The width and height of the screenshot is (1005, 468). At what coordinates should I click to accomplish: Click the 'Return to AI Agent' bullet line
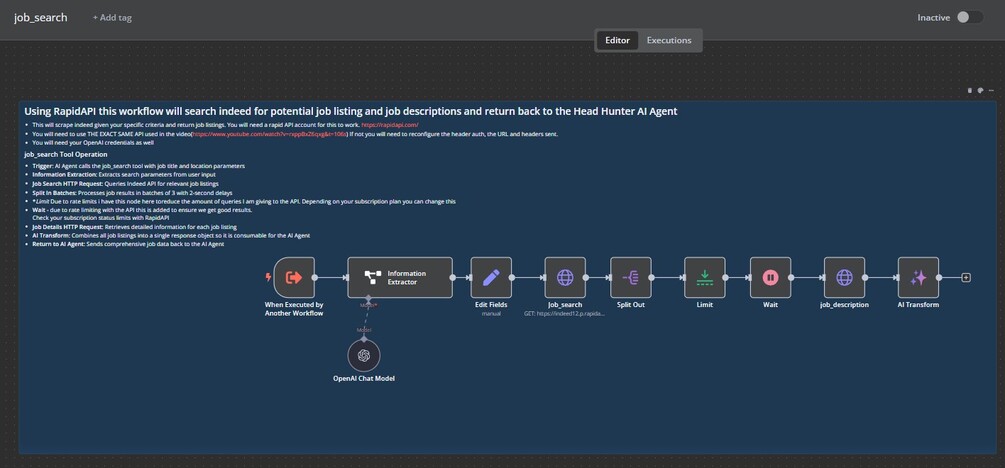tap(128, 244)
